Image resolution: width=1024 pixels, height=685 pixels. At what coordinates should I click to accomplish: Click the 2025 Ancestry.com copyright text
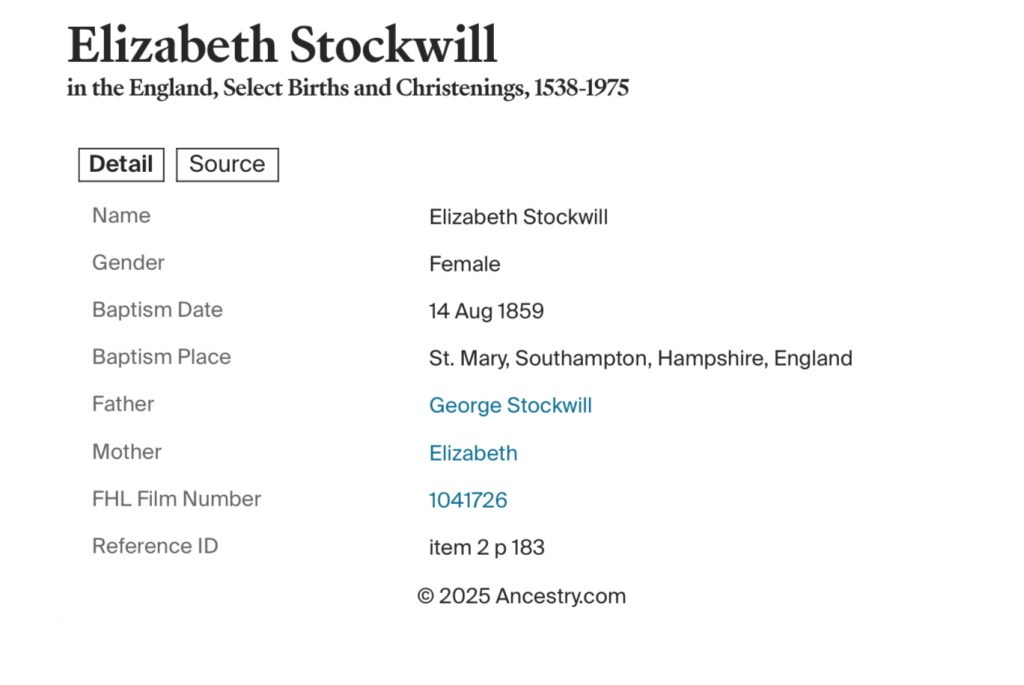coord(521,596)
